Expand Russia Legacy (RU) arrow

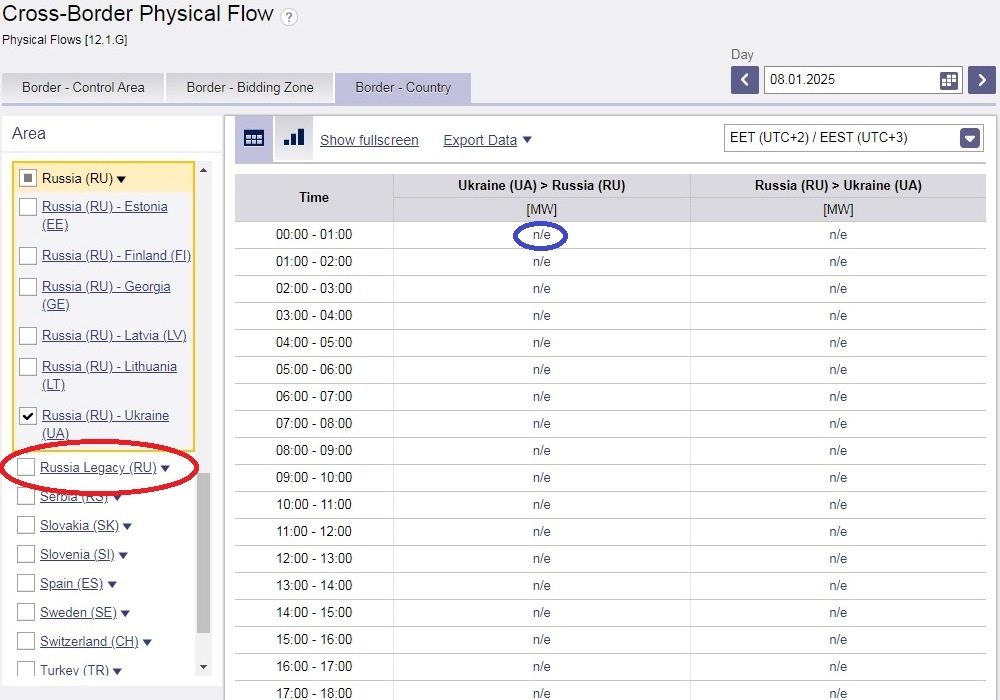[x=165, y=469]
